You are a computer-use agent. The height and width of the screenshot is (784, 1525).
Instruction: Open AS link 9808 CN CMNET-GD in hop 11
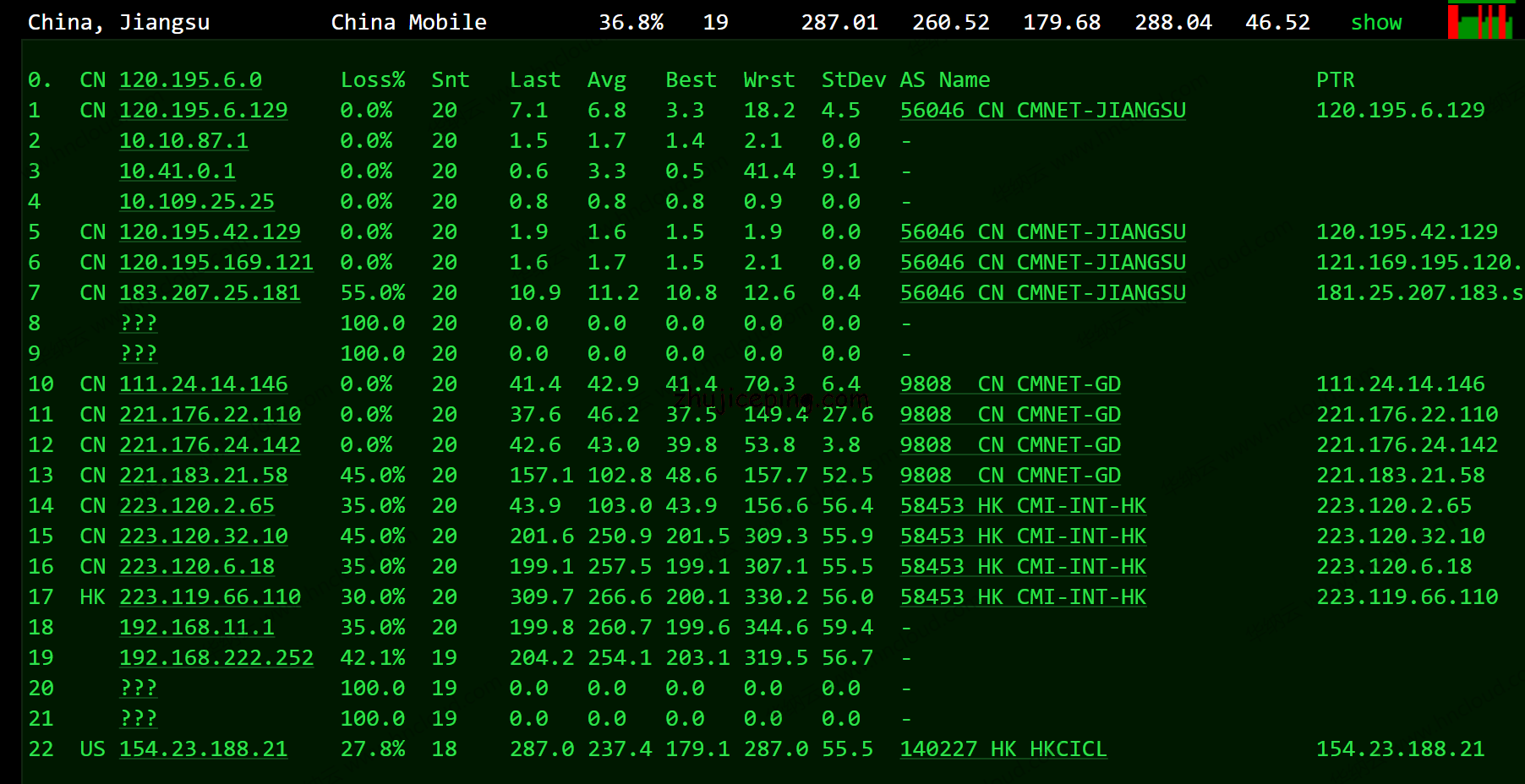[x=1010, y=415]
